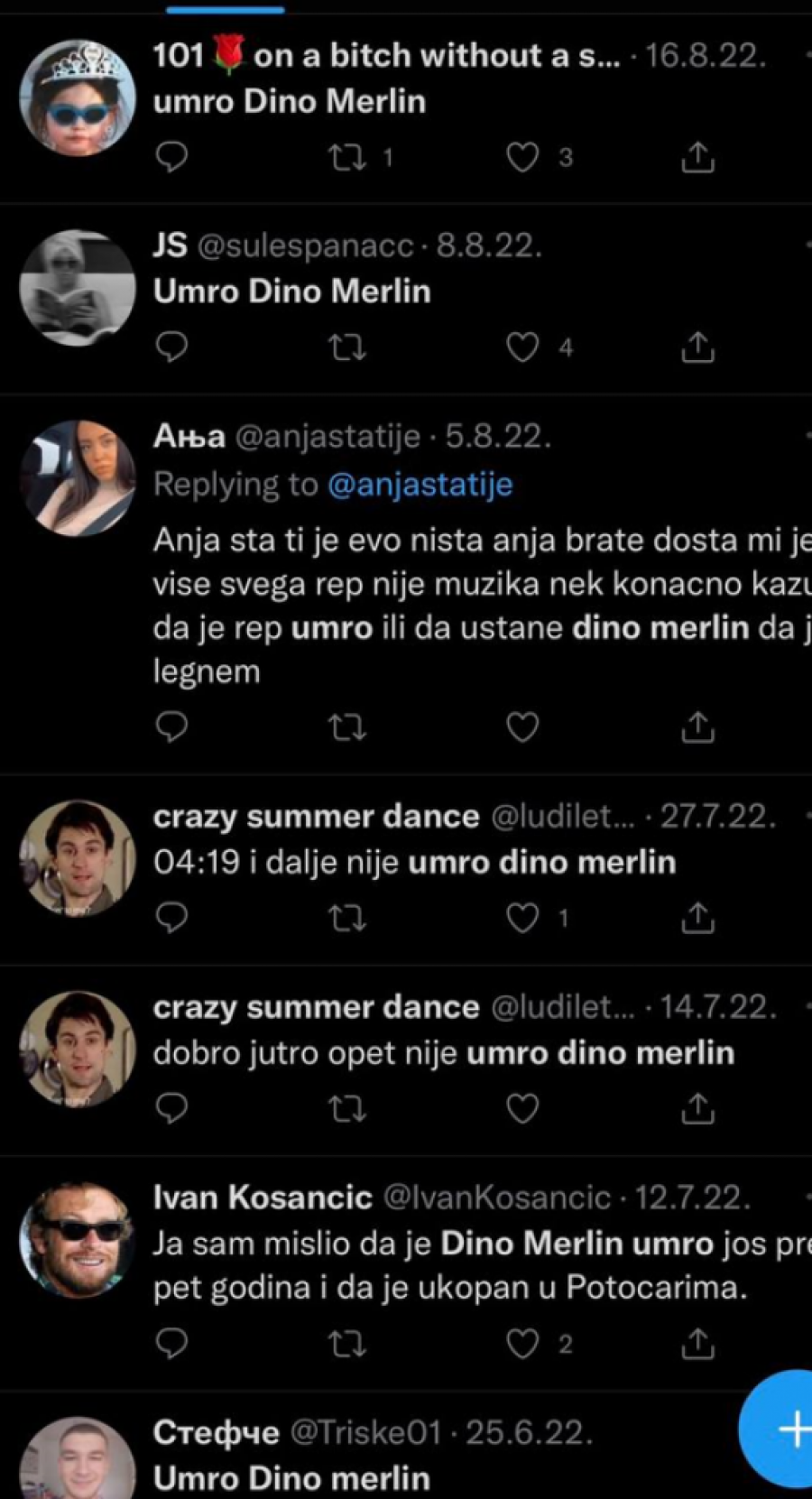Retweet the 'dobro jutro opet nije' tweet

346,1108
